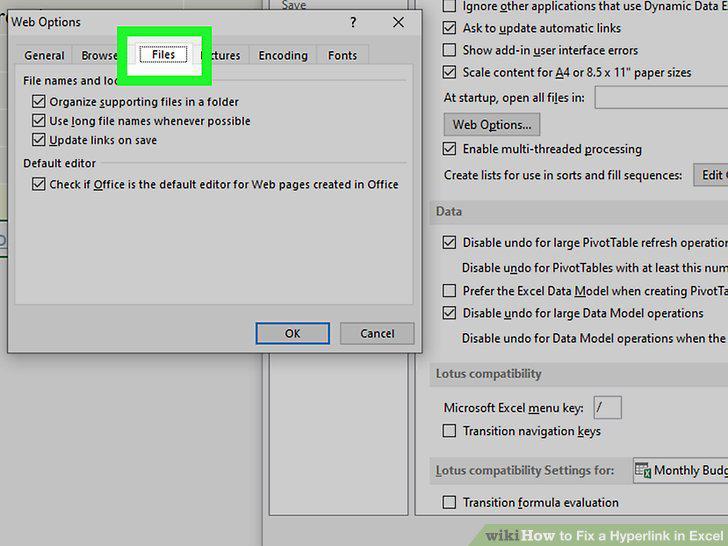Click OK in the Web Options dialog
Viewport: 728px width, 546px height.
click(x=292, y=333)
